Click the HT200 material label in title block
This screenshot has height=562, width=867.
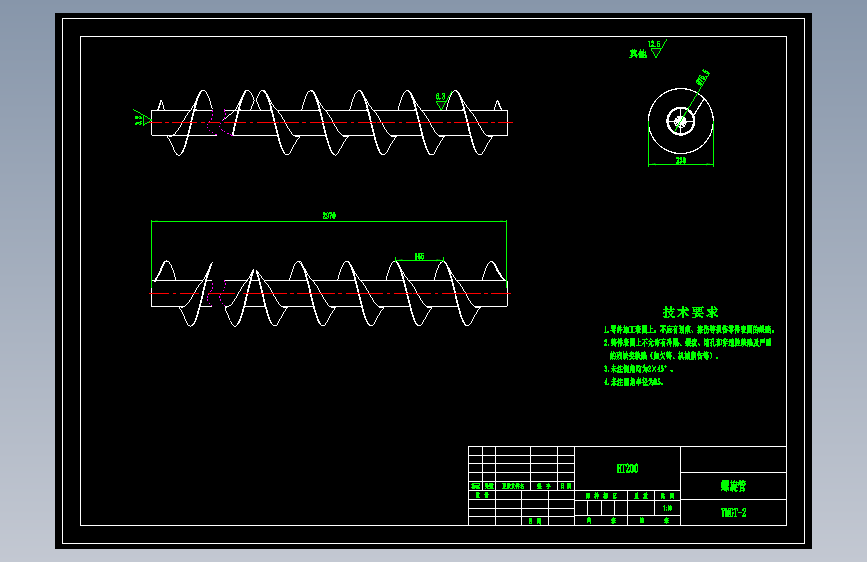(627, 469)
